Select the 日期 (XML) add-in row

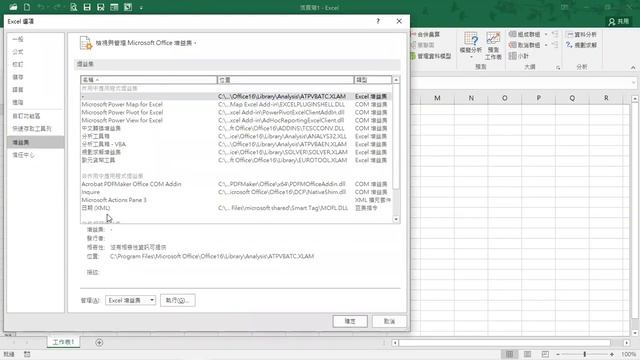click(236, 208)
